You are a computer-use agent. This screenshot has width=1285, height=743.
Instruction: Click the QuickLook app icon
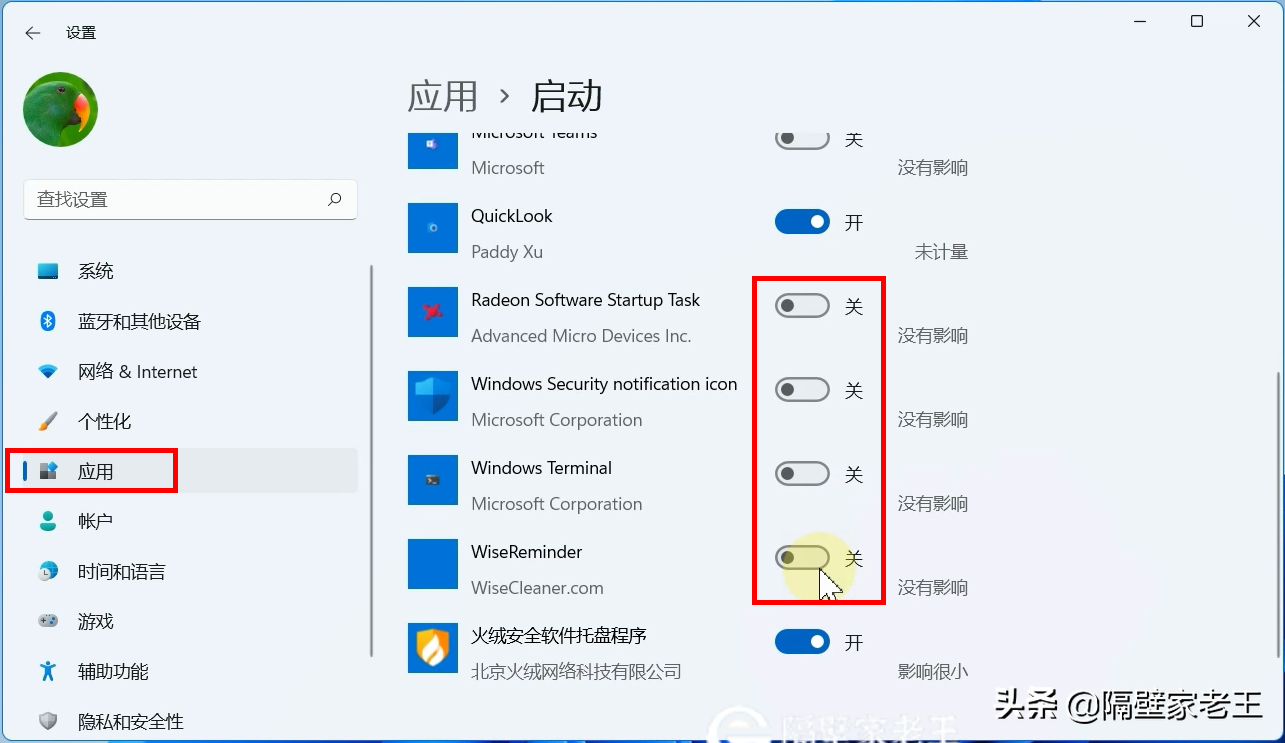(x=433, y=228)
